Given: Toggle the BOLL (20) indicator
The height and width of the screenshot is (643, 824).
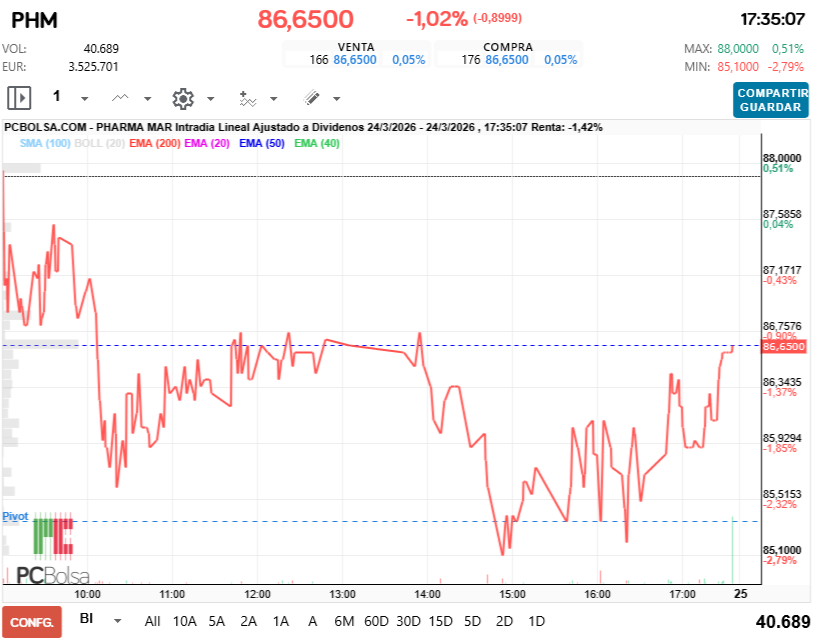Looking at the screenshot, I should click(x=99, y=143).
